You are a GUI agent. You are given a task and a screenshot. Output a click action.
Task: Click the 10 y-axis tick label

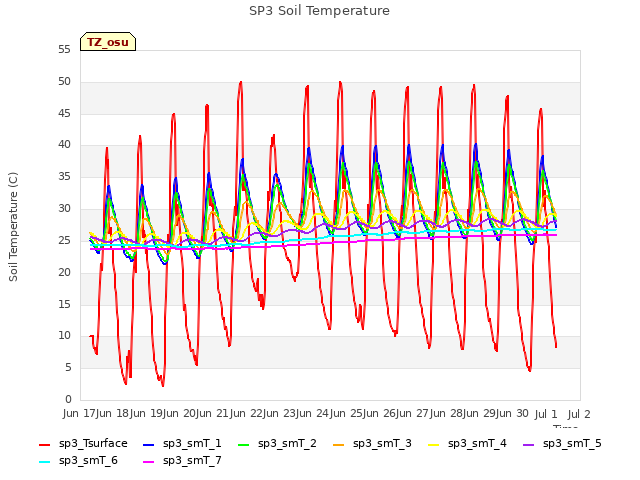tap(64, 336)
